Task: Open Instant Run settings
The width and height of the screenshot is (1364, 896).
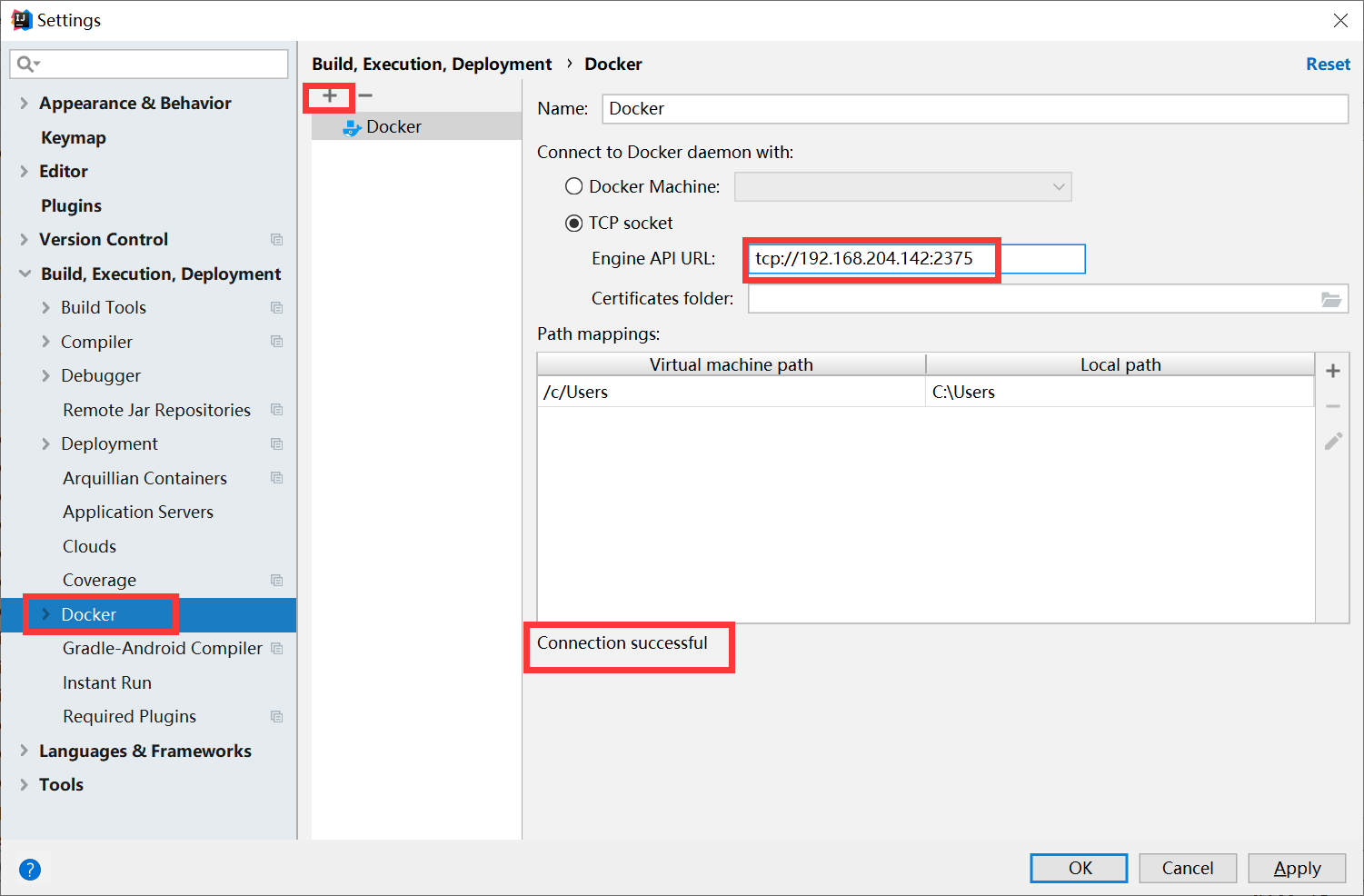Action: pyautogui.click(x=107, y=682)
